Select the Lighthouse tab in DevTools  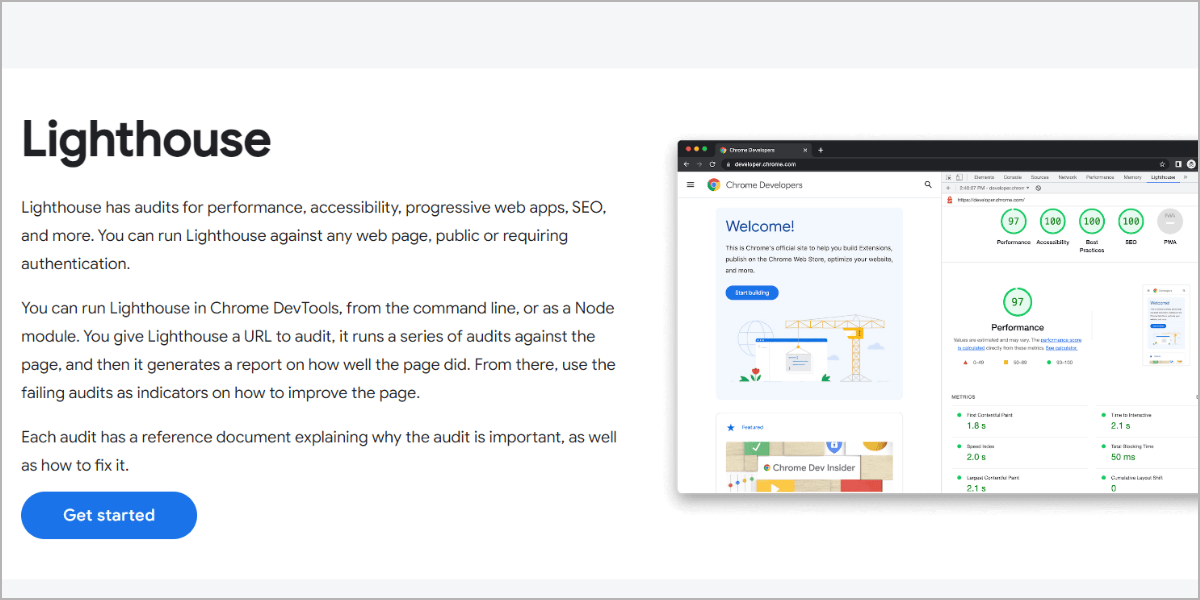1163,177
